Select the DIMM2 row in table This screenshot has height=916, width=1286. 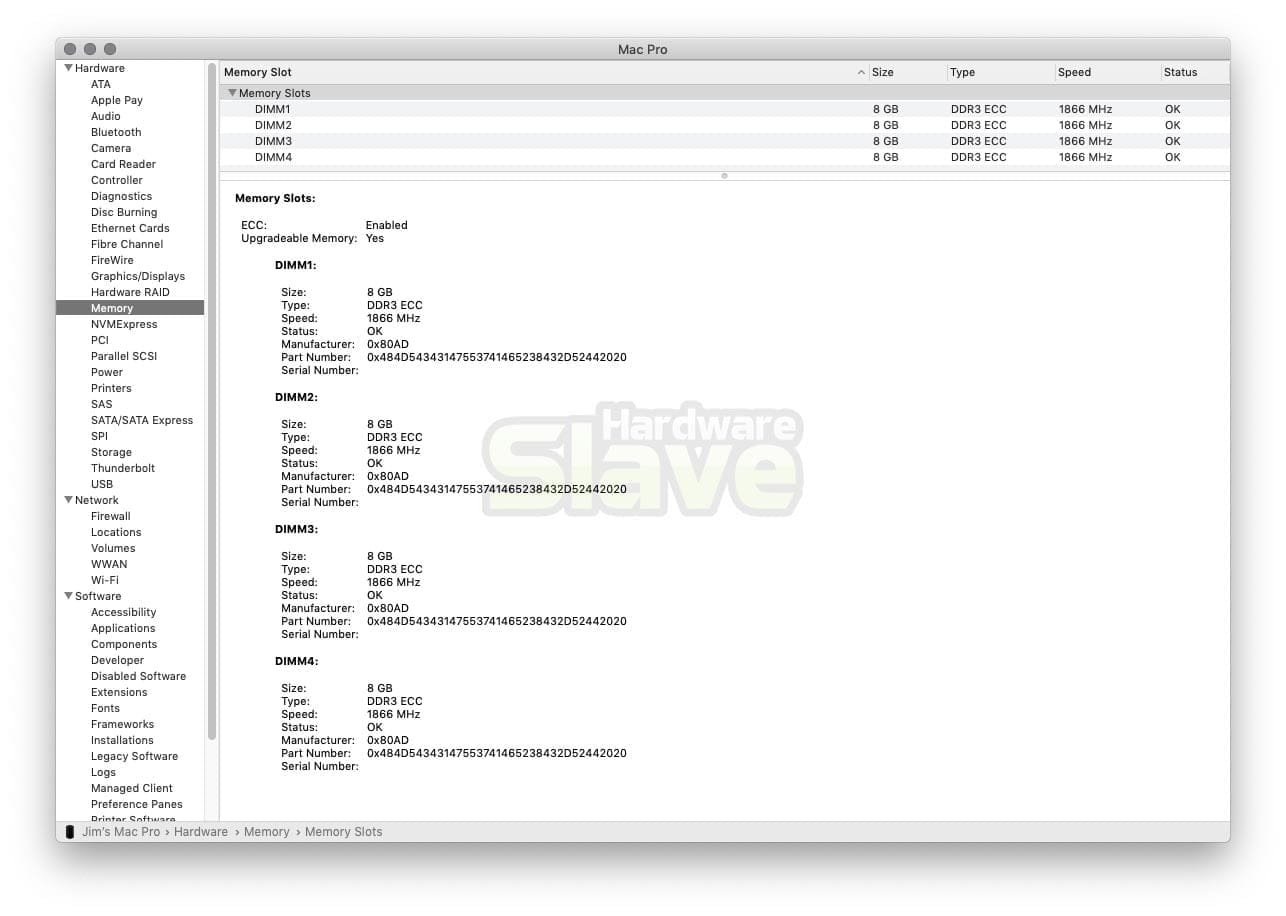tap(725, 125)
